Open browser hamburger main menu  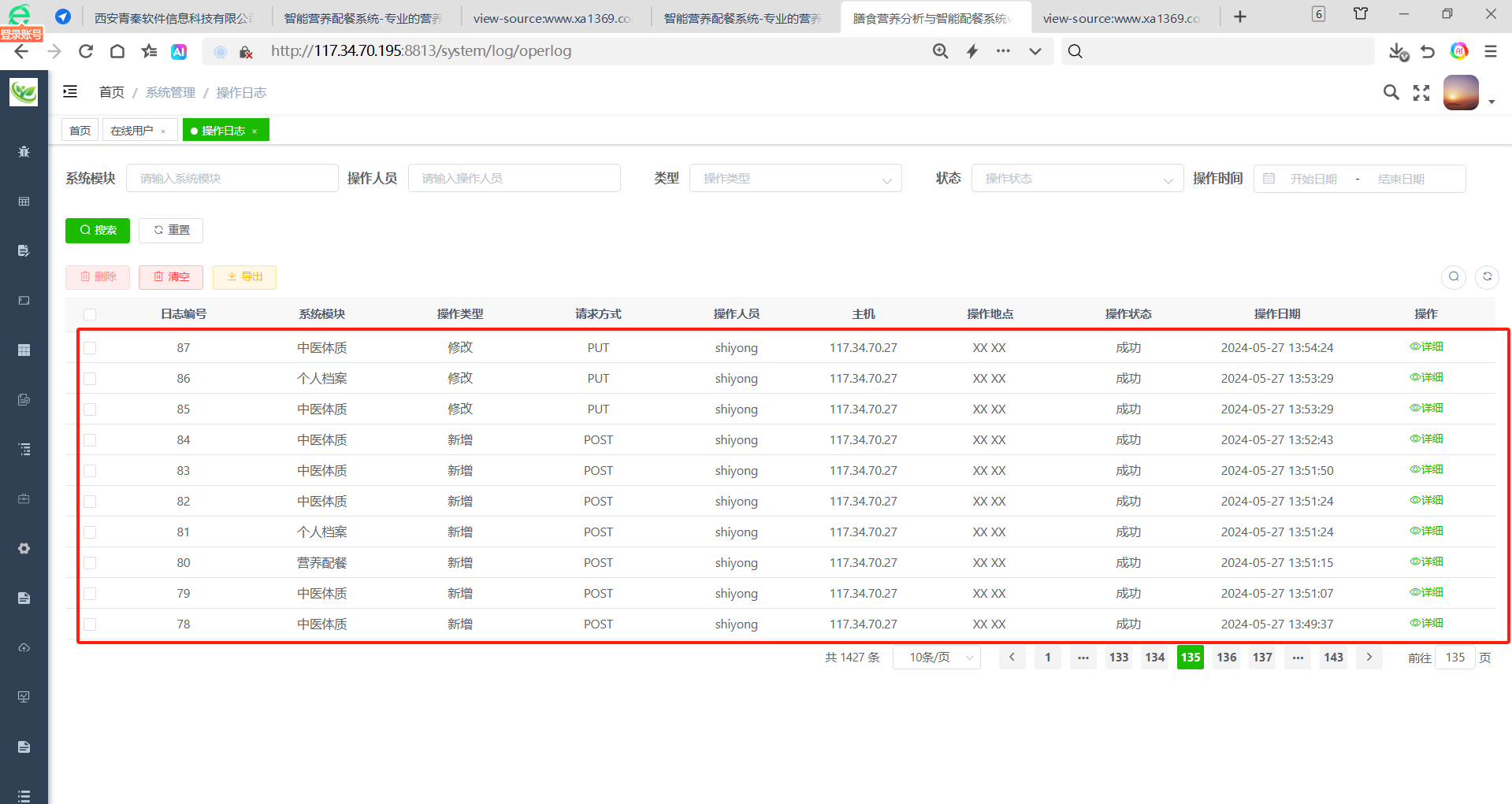tap(1490, 51)
